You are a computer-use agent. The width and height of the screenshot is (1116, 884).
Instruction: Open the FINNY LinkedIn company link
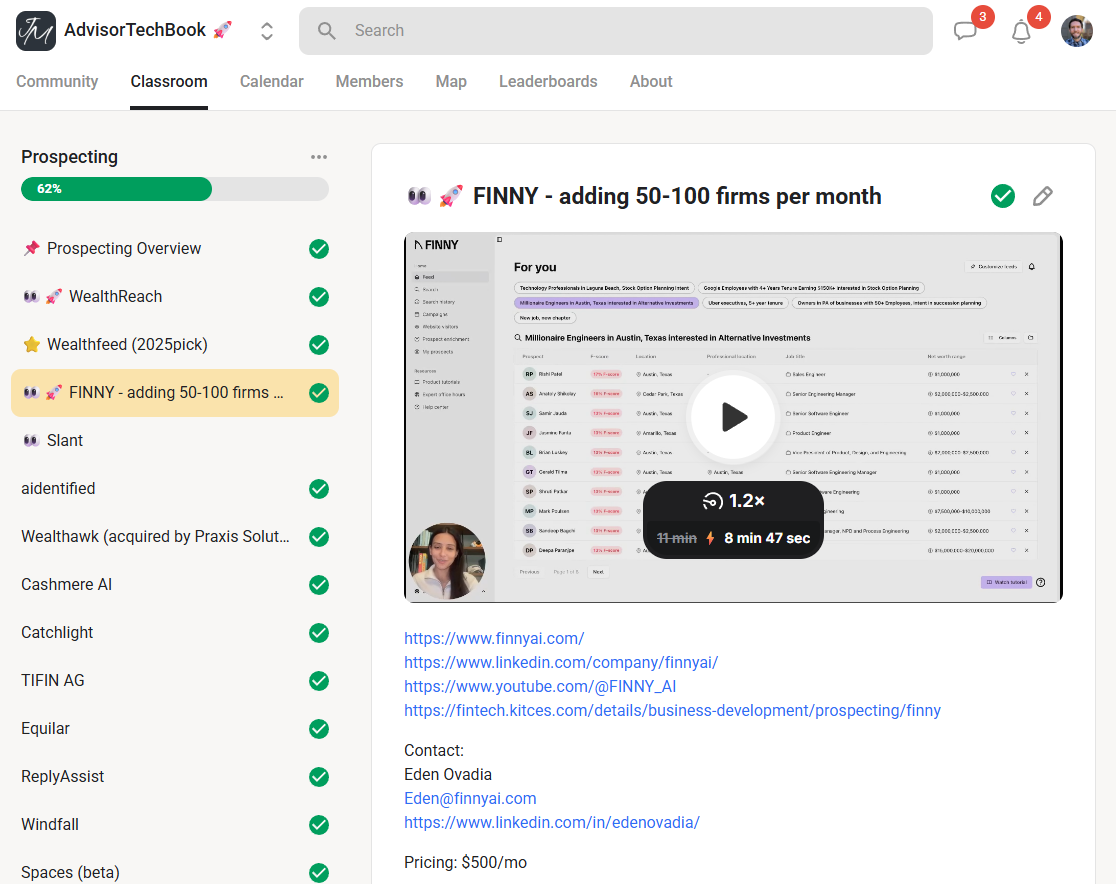click(x=561, y=663)
